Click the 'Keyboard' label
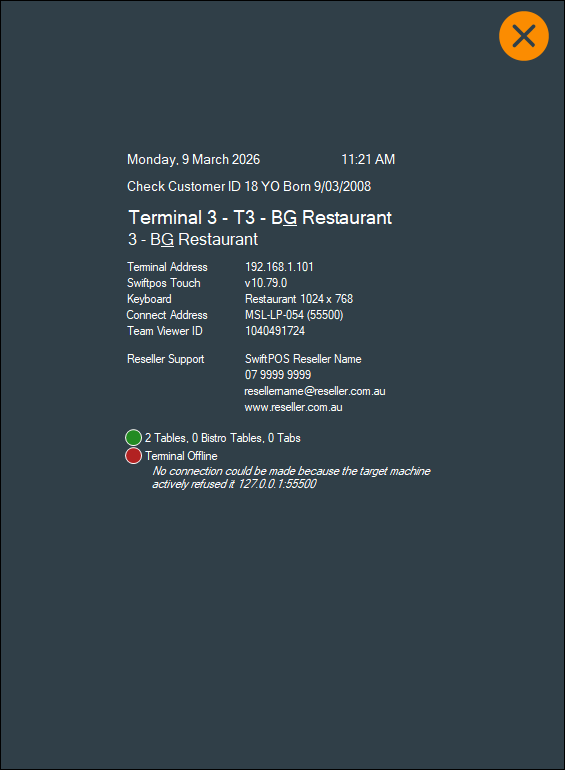The image size is (565, 770). point(149,299)
